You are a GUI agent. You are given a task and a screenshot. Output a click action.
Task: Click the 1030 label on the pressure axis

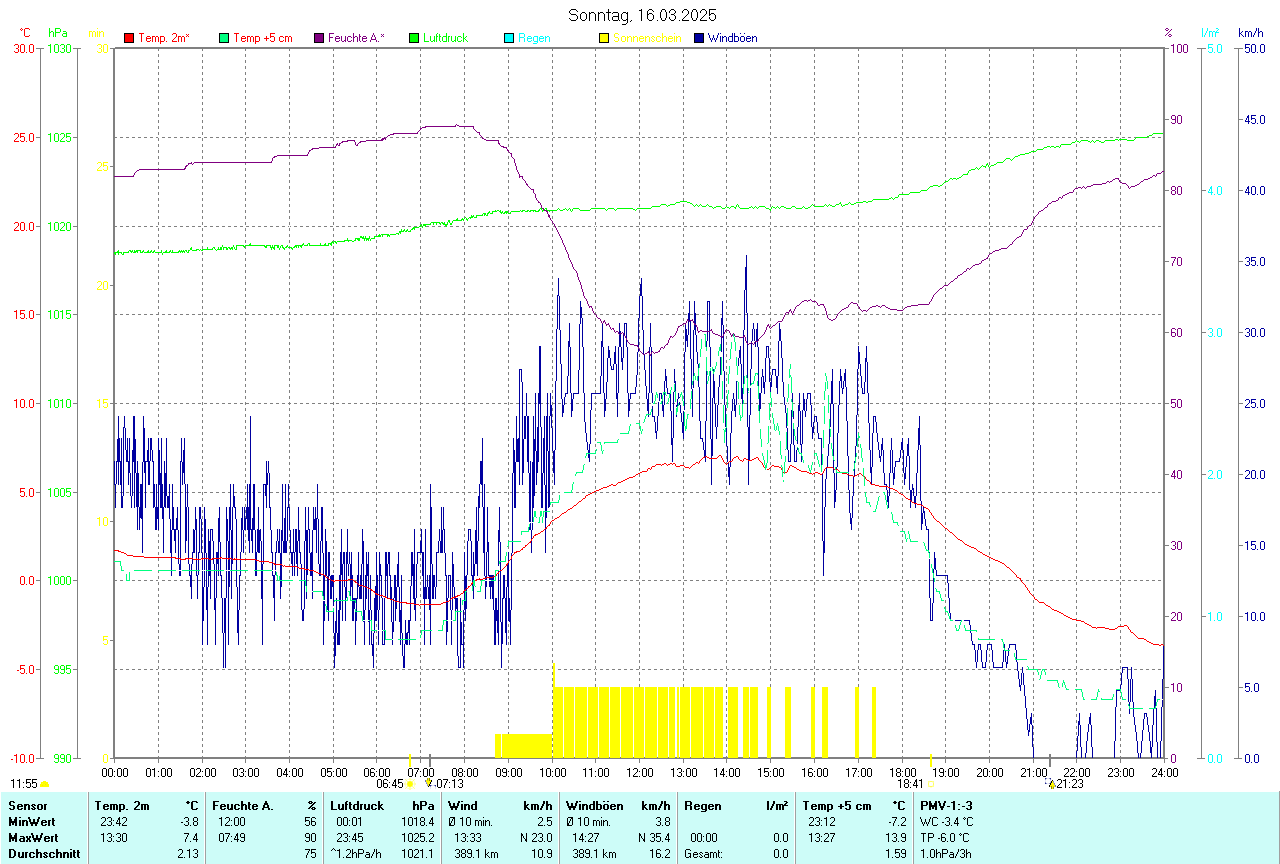tap(59, 48)
